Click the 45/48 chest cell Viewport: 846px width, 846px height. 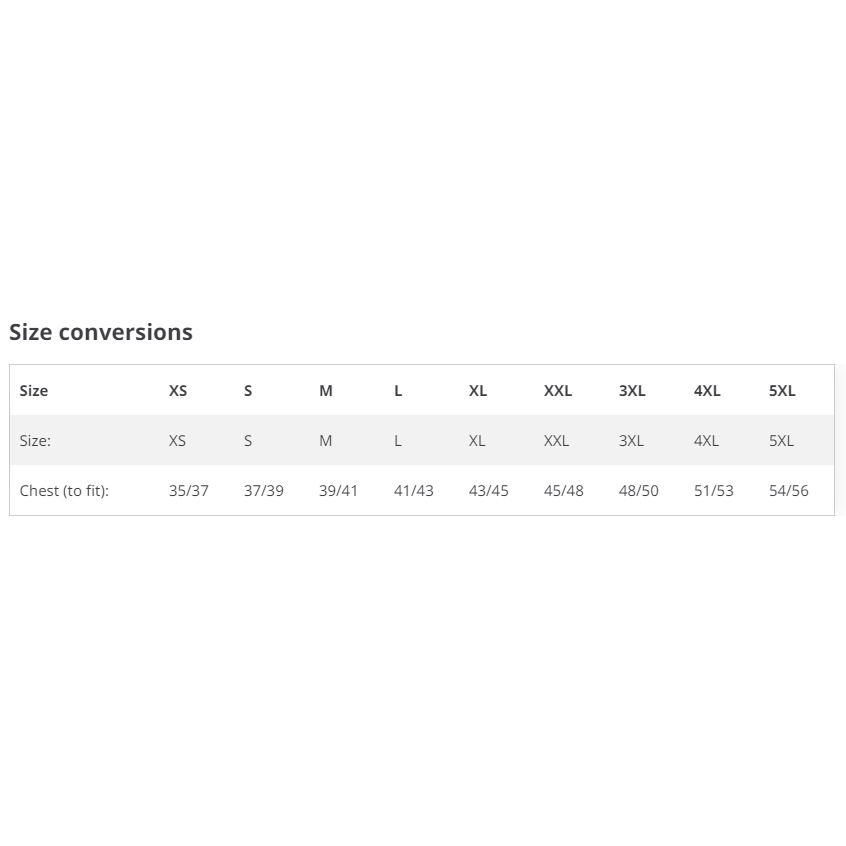point(564,490)
